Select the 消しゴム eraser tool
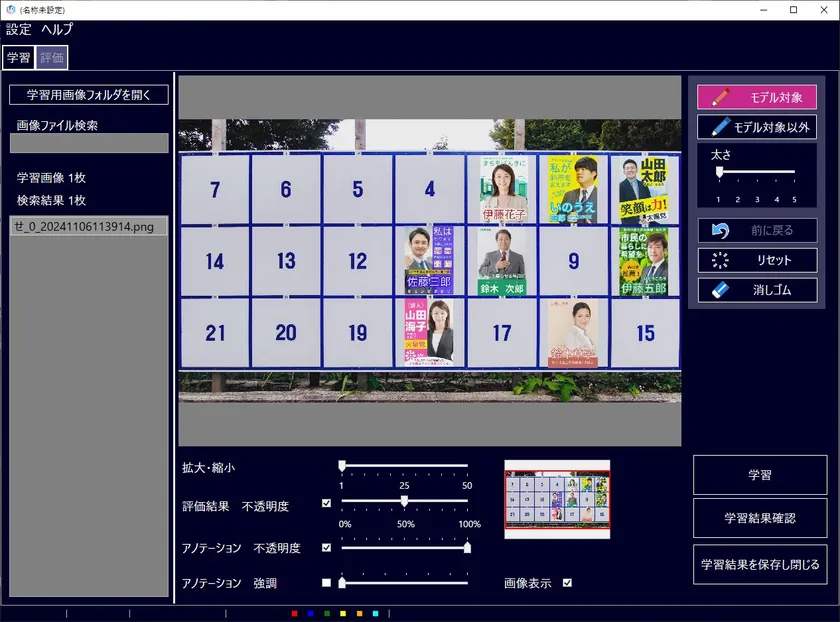The height and width of the screenshot is (622, 840). coord(760,290)
